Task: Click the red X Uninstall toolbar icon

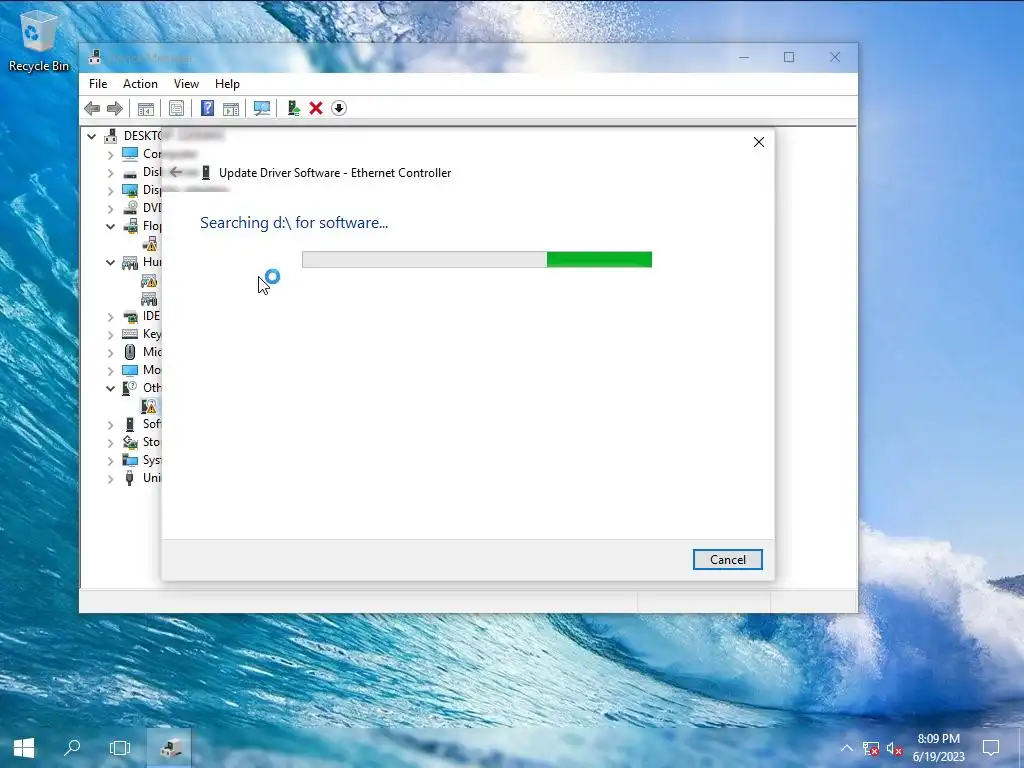Action: (316, 108)
